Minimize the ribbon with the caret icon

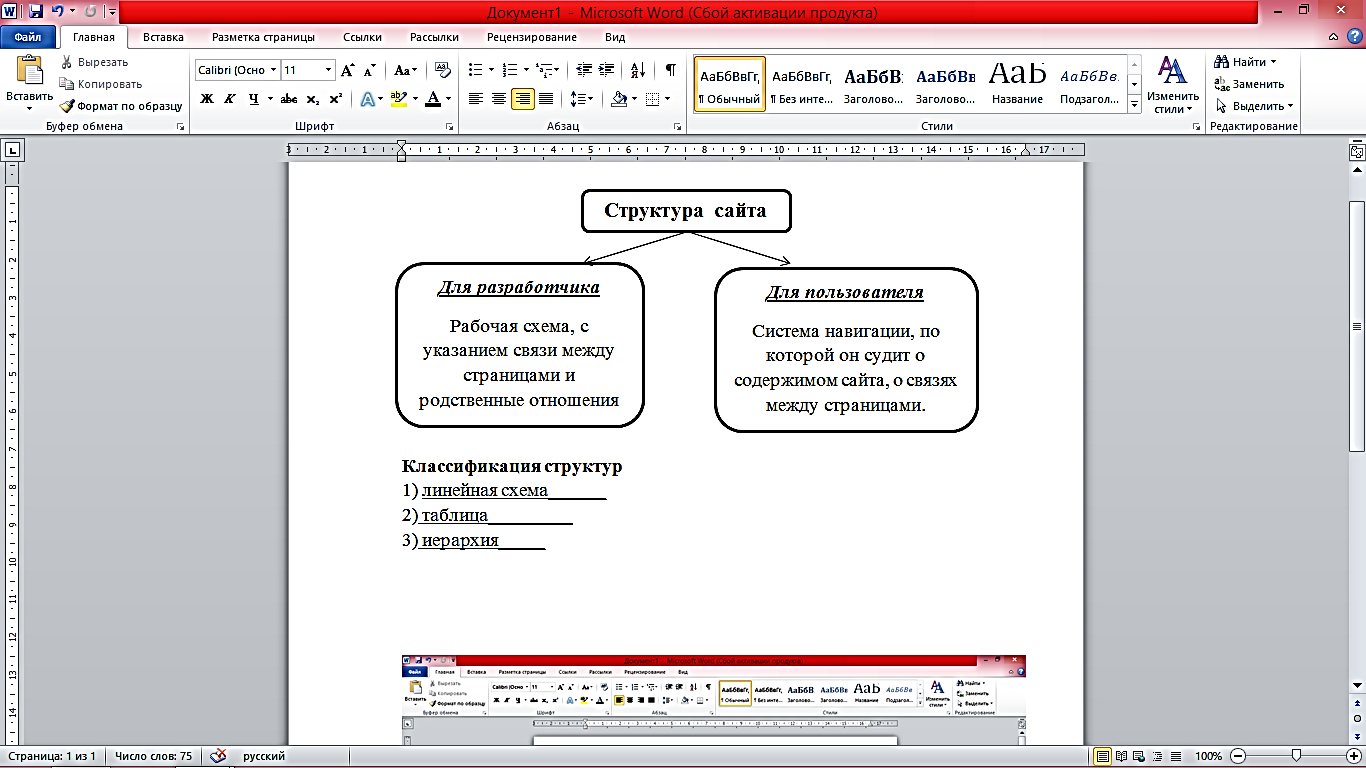1334,37
